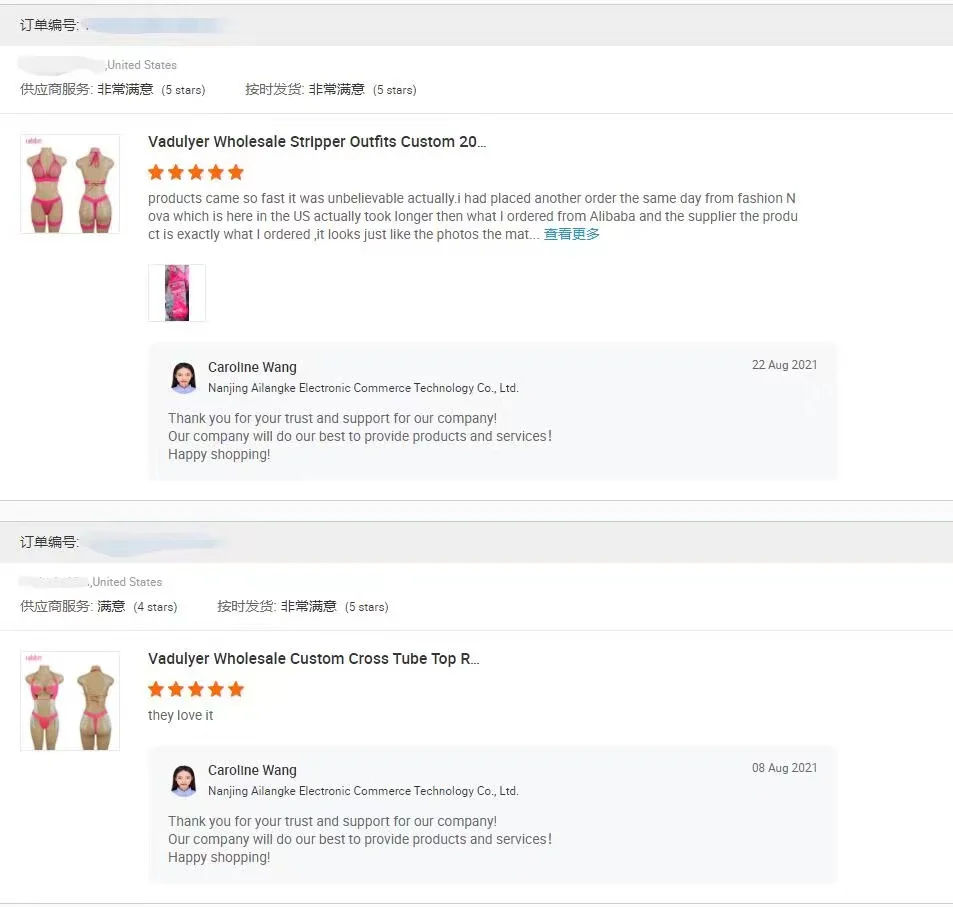This screenshot has height=907, width=953.
Task: Click third star of Stripper Outfits review rating
Action: [196, 172]
